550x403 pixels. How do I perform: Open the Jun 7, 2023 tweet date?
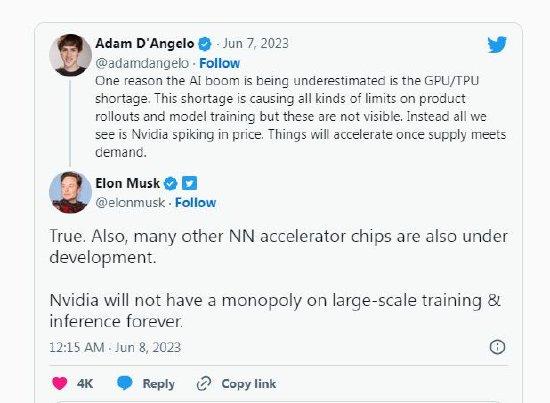click(255, 43)
